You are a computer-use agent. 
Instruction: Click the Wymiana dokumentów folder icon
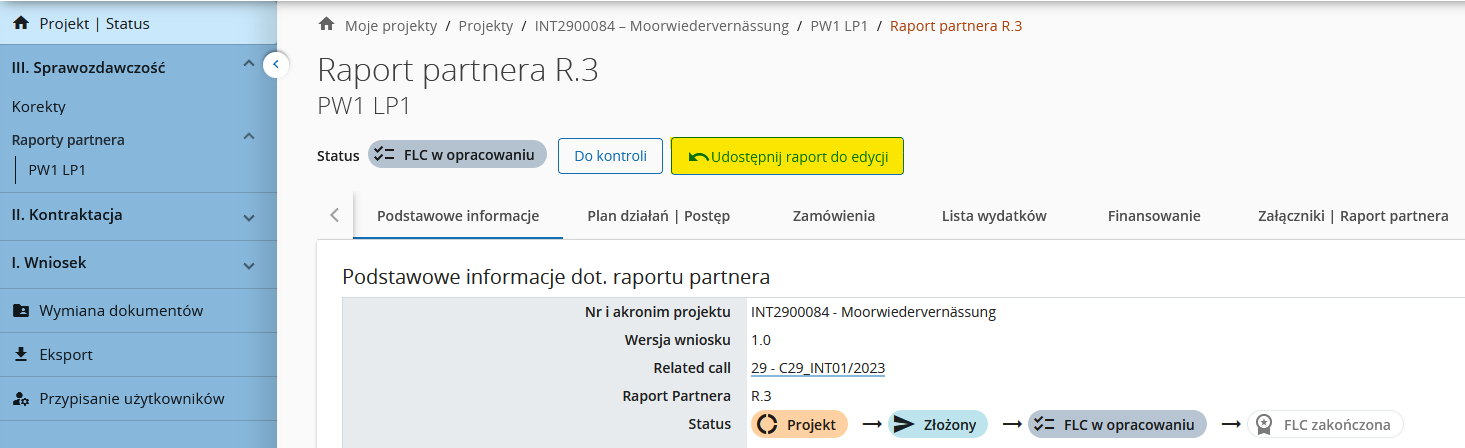[20, 310]
